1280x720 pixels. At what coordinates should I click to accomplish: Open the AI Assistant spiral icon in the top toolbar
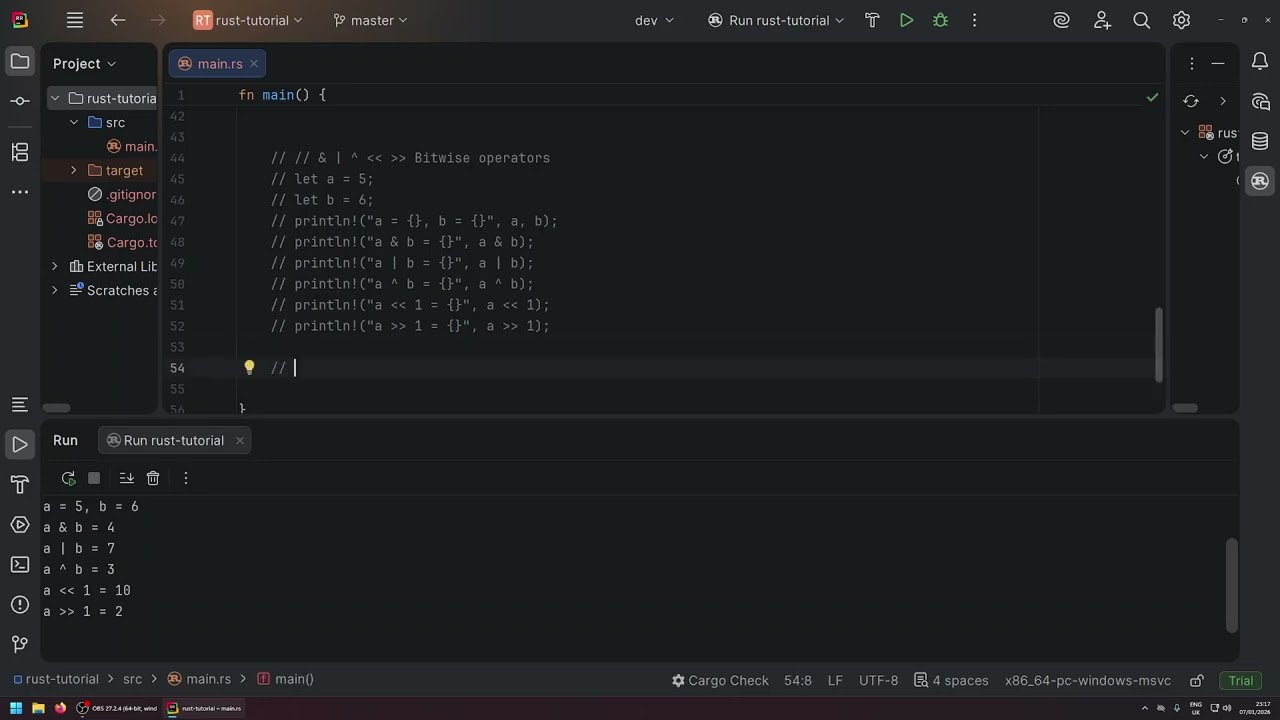1062,20
